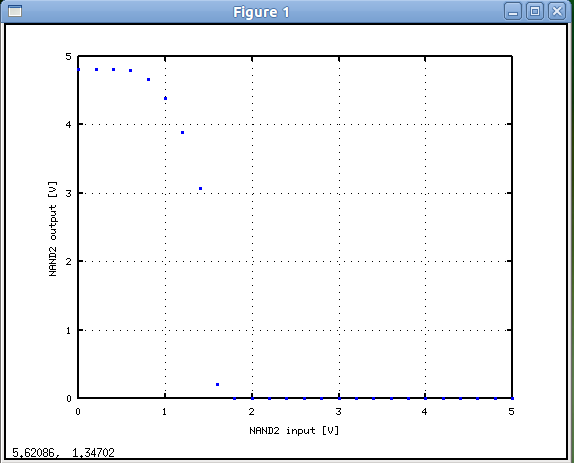Click the NAND2 input [V] axis label
Image resolution: width=574 pixels, height=463 pixels.
click(x=294, y=430)
